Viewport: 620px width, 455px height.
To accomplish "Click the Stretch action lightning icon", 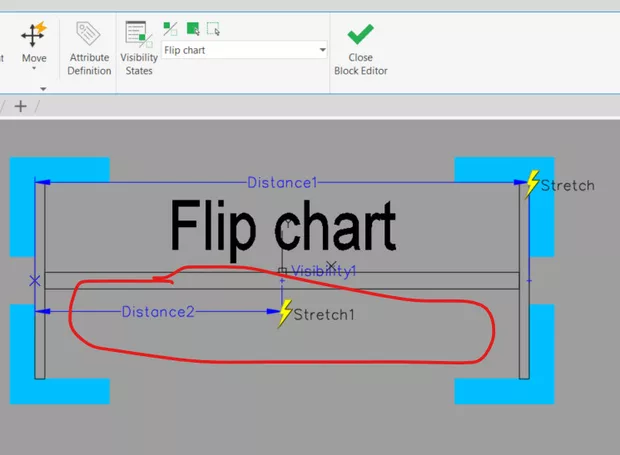I will point(532,184).
